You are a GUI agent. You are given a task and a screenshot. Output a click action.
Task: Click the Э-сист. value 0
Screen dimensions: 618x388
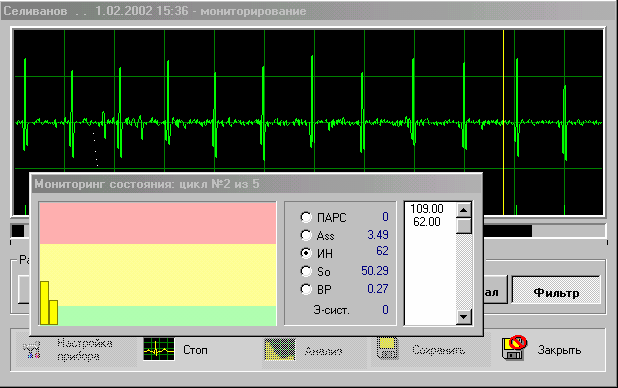tap(385, 310)
